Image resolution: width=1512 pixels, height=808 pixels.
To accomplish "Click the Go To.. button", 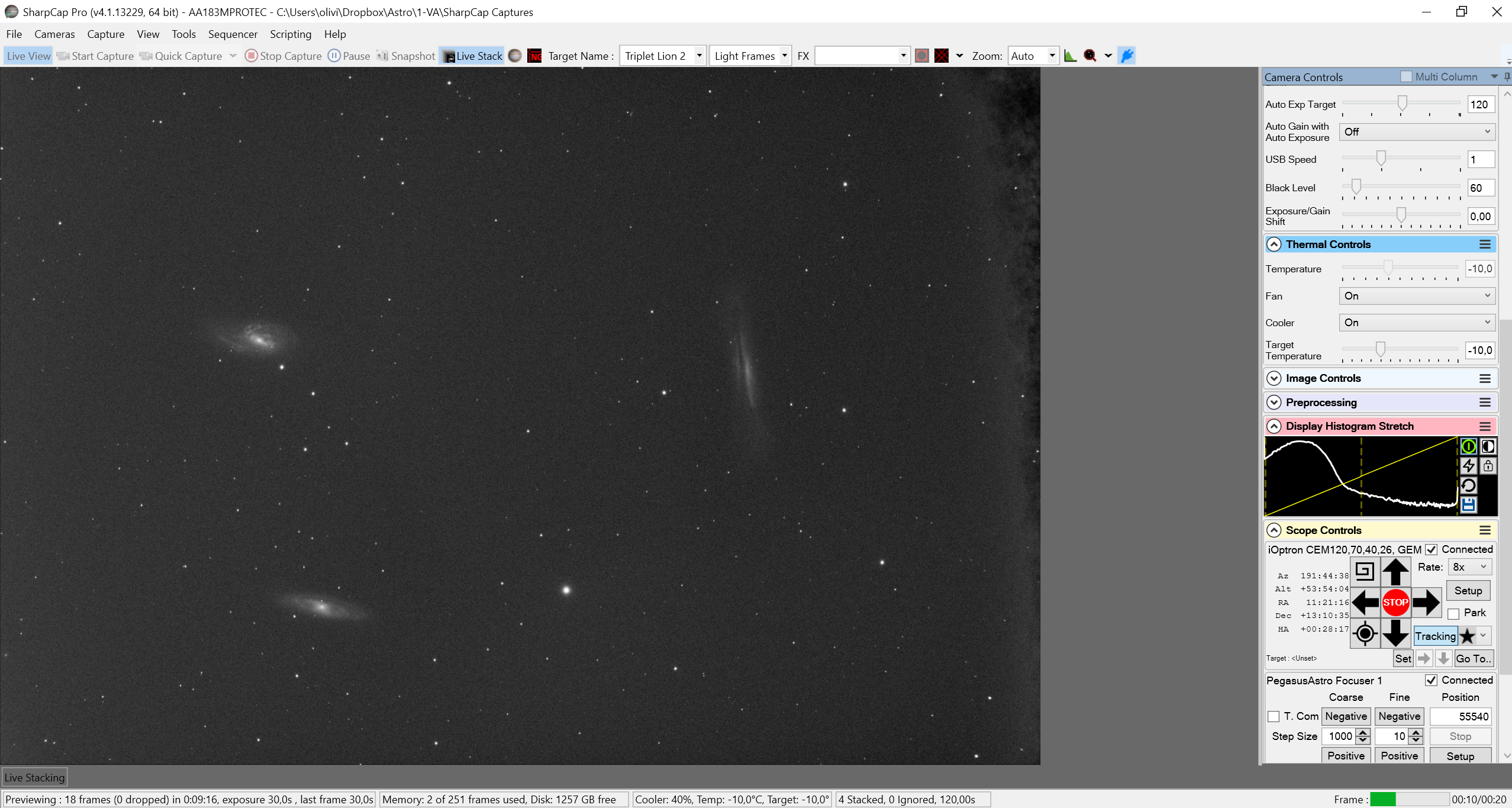I will 1474,658.
